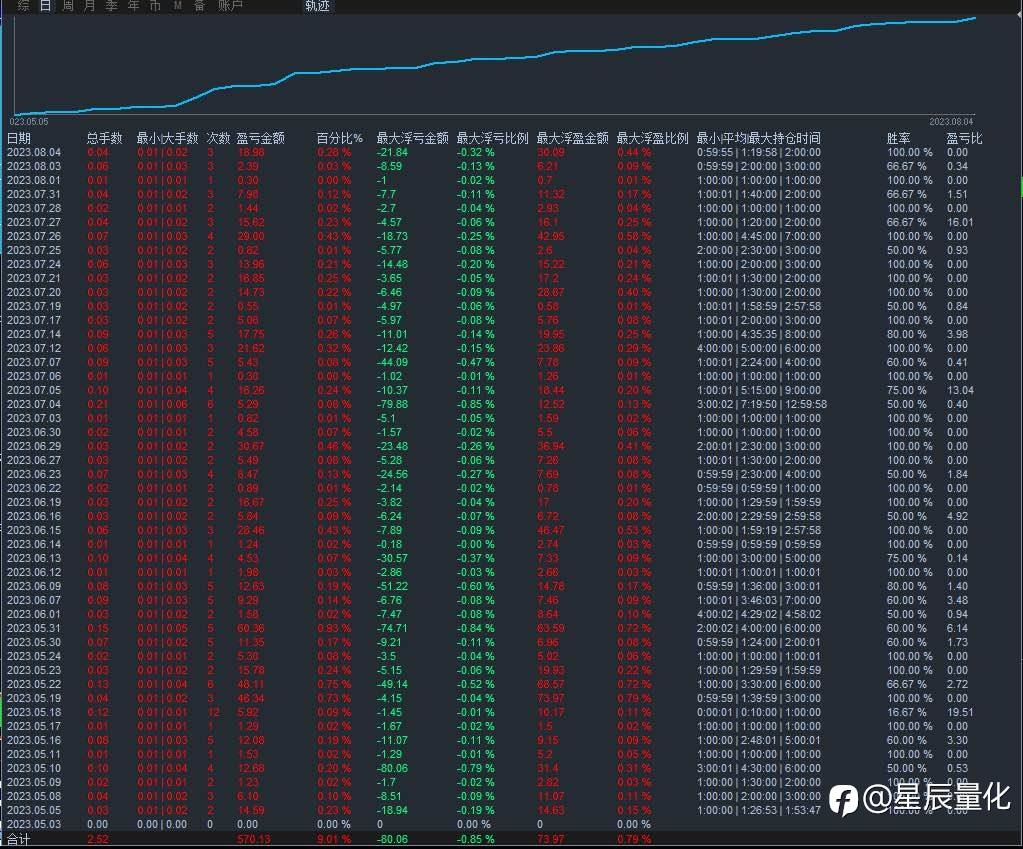Sort by the 百分比% column header
Image resolution: width=1023 pixels, height=849 pixels.
click(339, 138)
